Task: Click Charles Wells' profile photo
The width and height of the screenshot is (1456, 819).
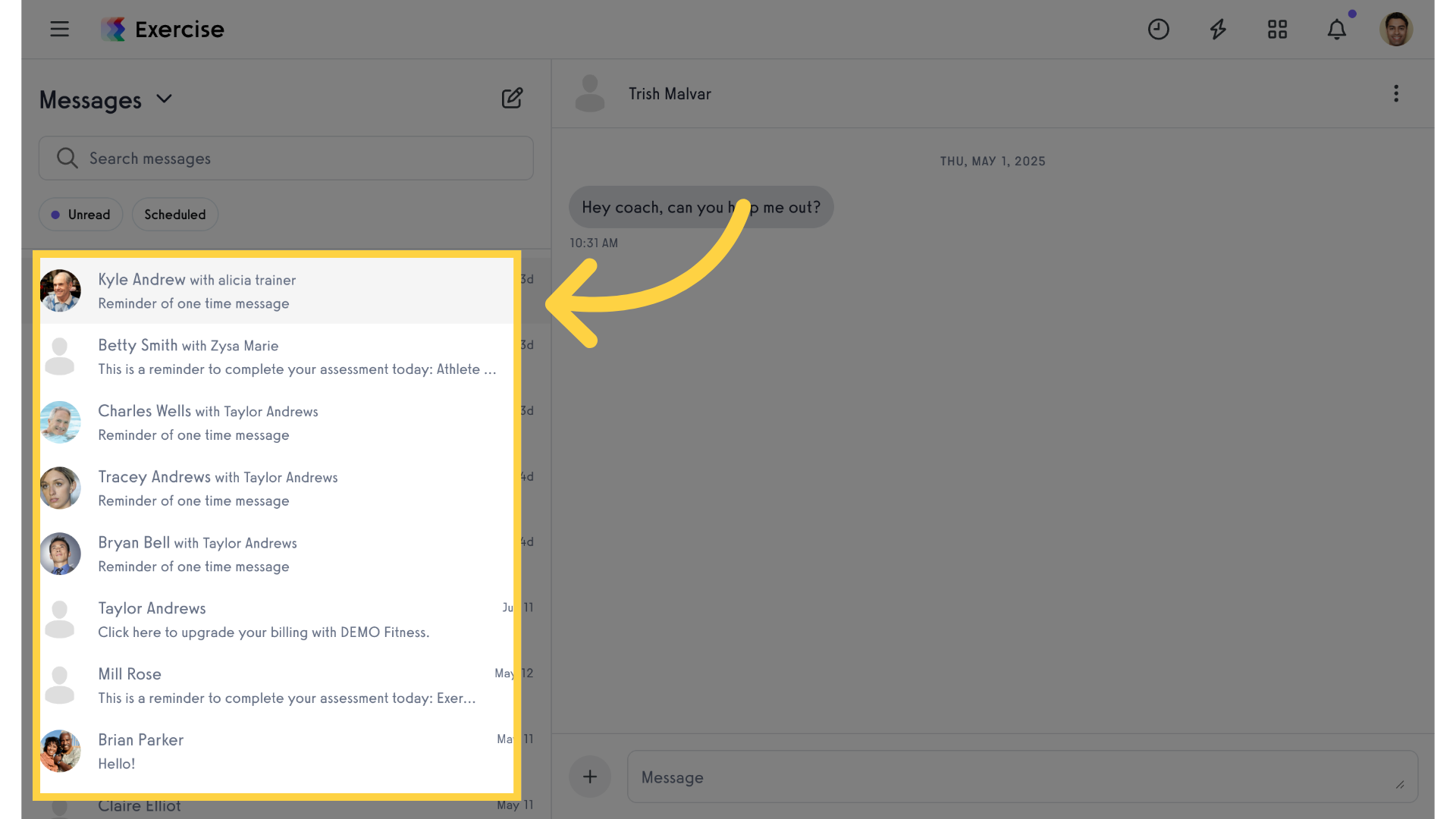Action: (x=60, y=422)
